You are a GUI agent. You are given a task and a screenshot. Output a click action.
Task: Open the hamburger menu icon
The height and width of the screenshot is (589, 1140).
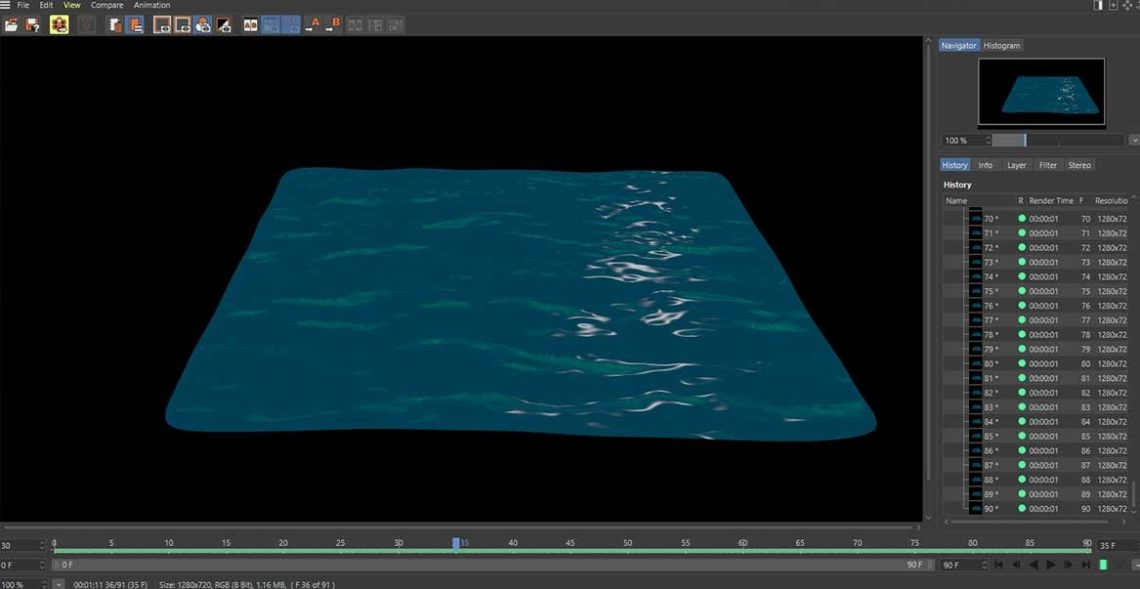click(6, 5)
